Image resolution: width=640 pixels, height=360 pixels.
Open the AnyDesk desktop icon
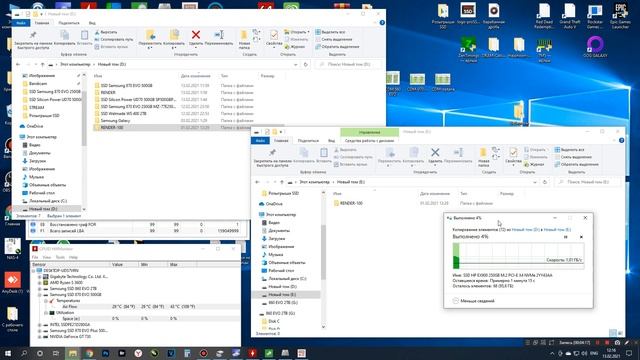click(12, 283)
